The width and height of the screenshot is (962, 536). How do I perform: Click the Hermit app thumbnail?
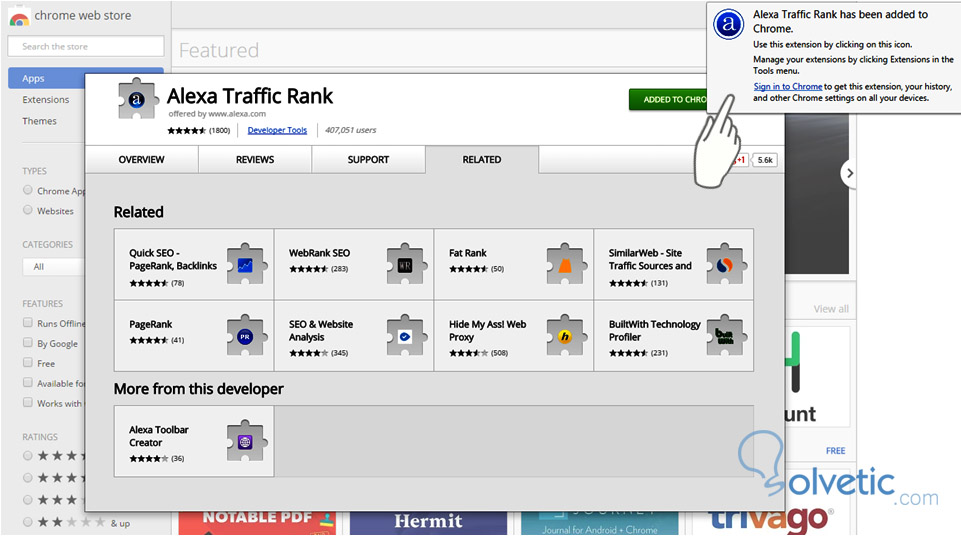coord(428,523)
